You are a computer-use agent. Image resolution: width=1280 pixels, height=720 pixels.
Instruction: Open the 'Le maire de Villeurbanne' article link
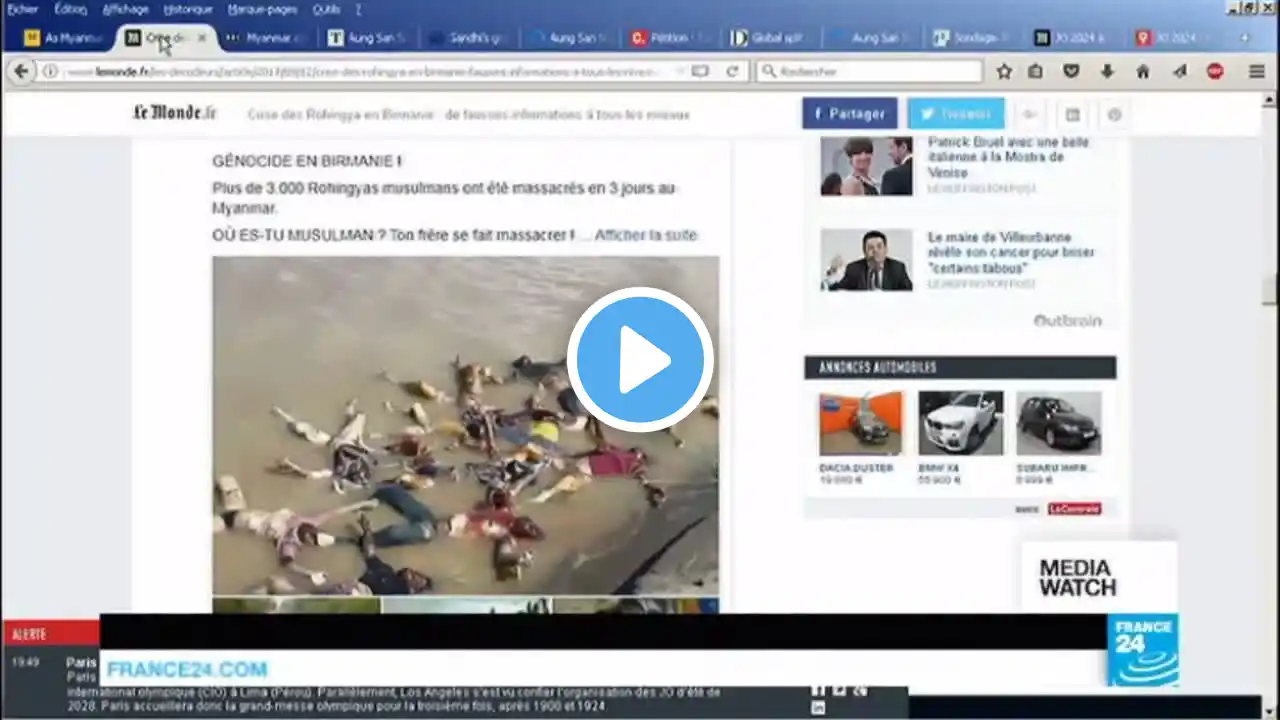pyautogui.click(x=1011, y=253)
